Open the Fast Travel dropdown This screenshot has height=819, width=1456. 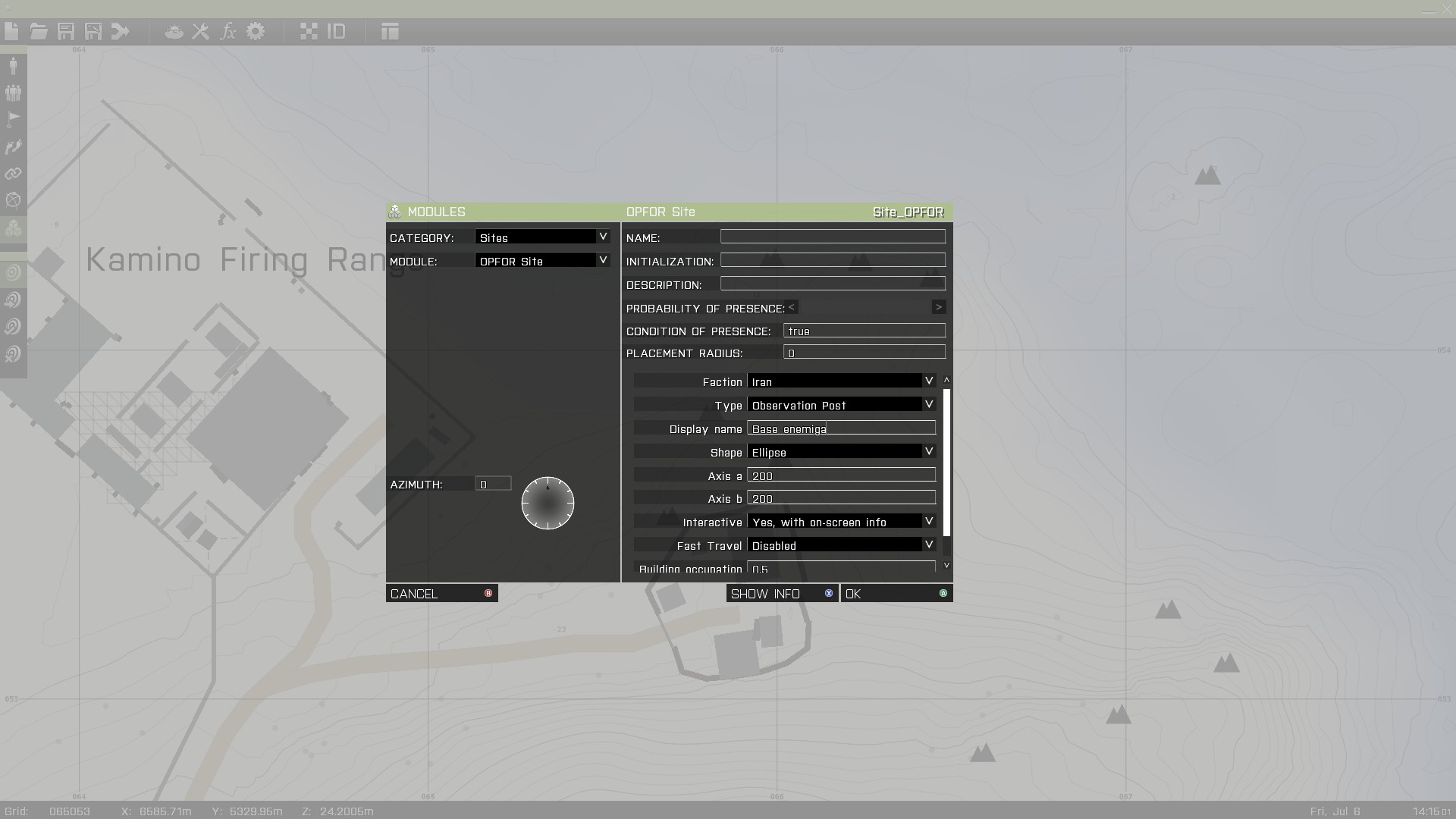pos(842,545)
